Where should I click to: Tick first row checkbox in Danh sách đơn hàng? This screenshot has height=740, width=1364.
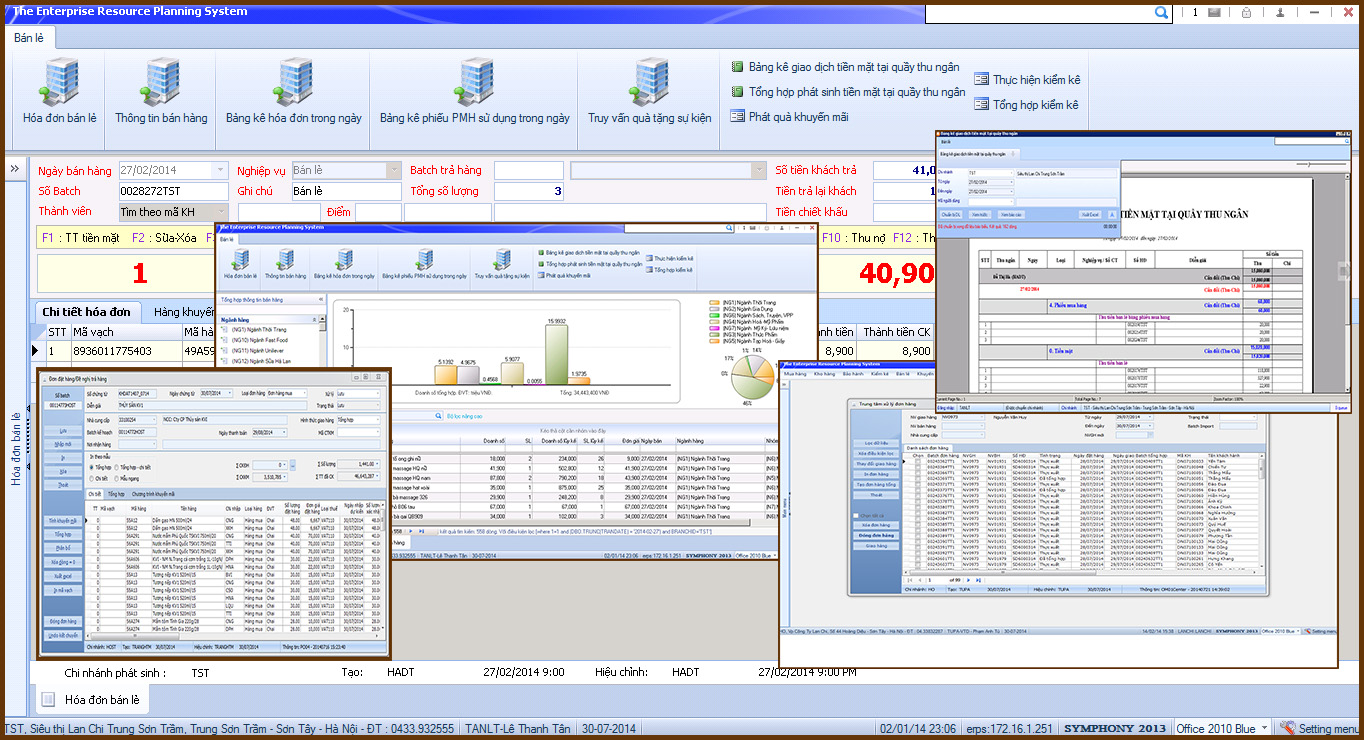click(x=918, y=461)
